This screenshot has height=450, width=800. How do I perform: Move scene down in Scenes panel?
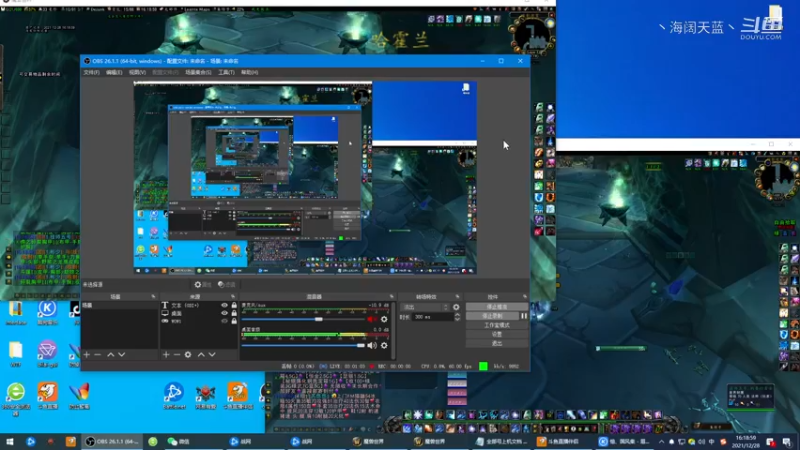tap(121, 355)
